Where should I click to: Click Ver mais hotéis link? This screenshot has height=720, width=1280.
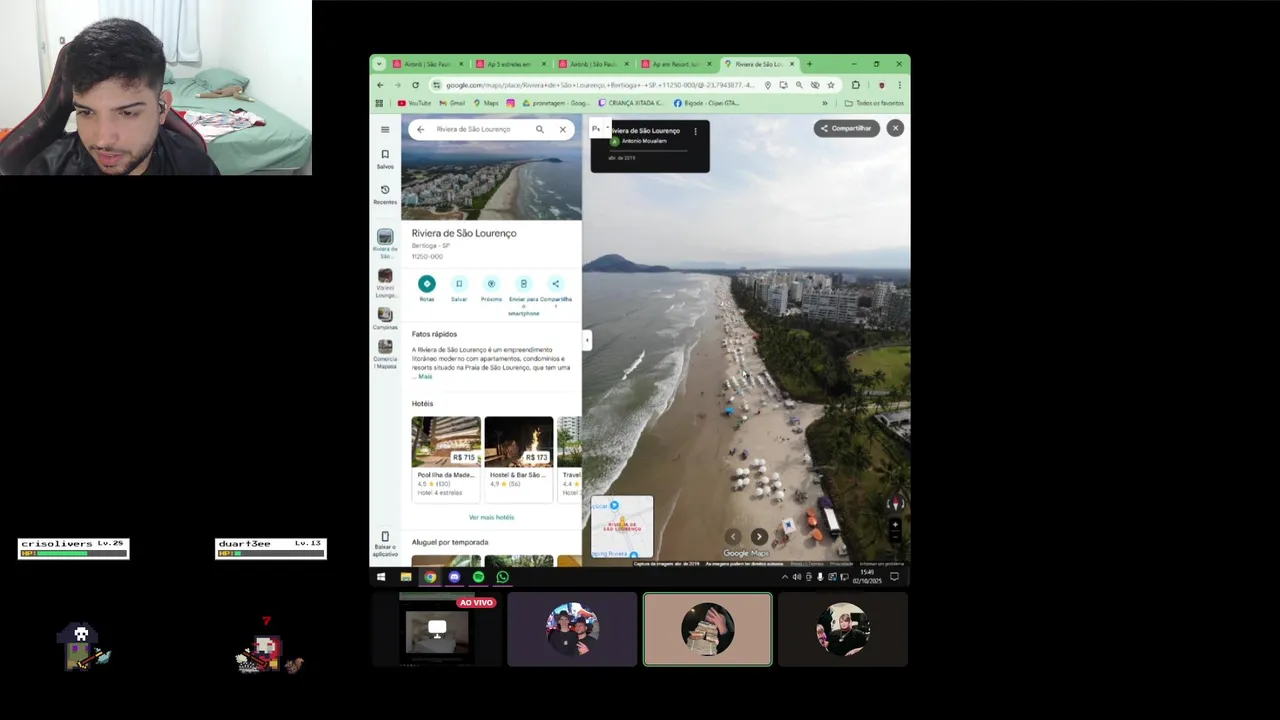coord(491,517)
